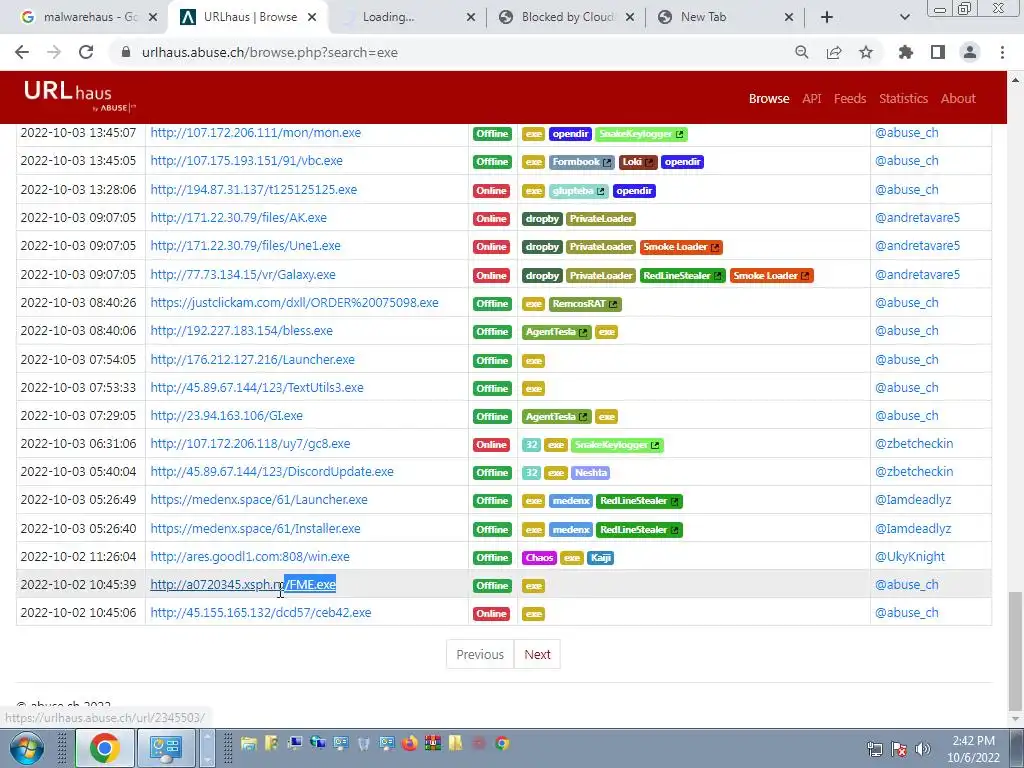Open the About page in the header

point(958,99)
